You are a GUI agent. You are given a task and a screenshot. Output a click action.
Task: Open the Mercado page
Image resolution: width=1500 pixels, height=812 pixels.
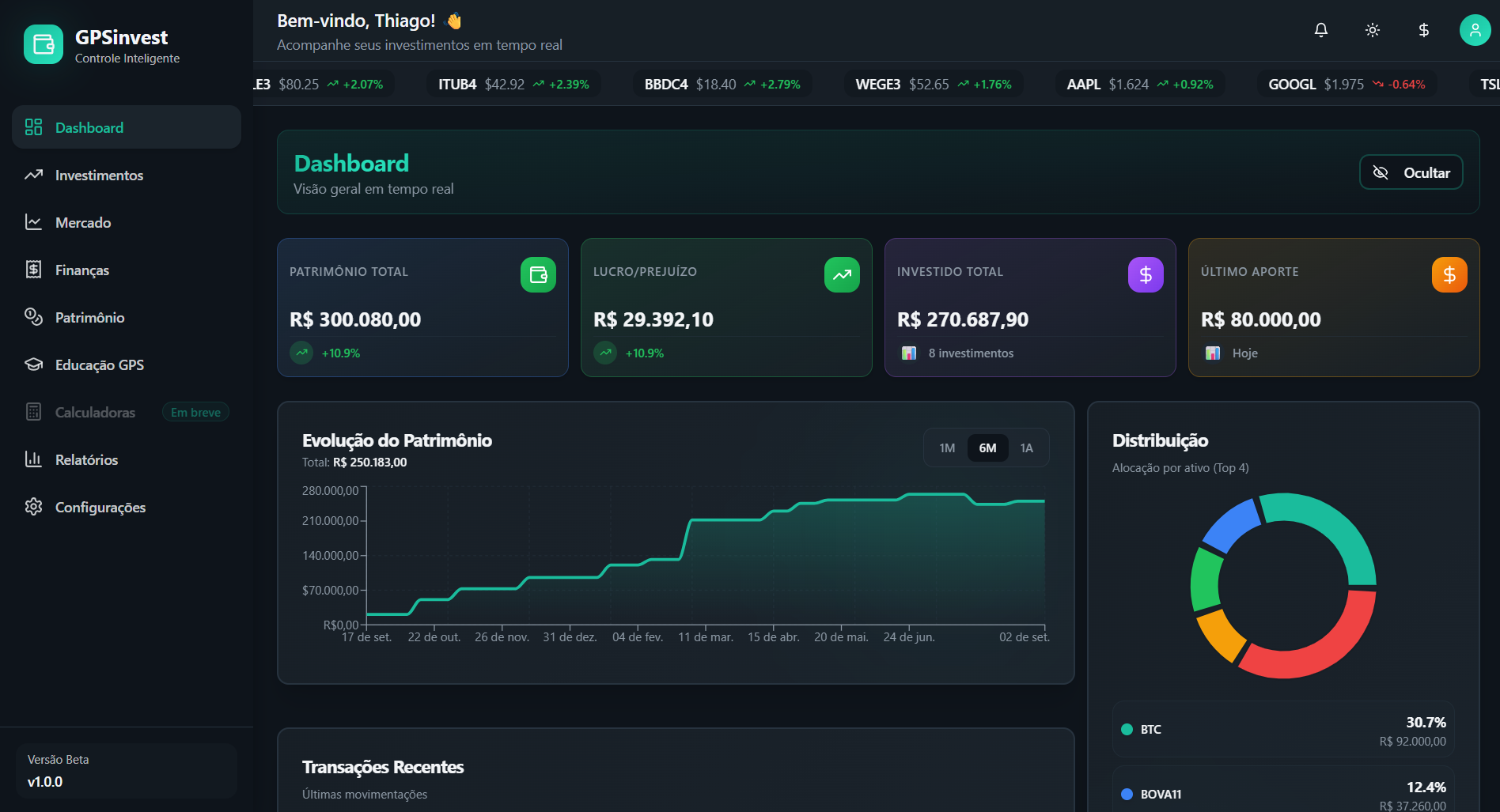[x=127, y=222]
